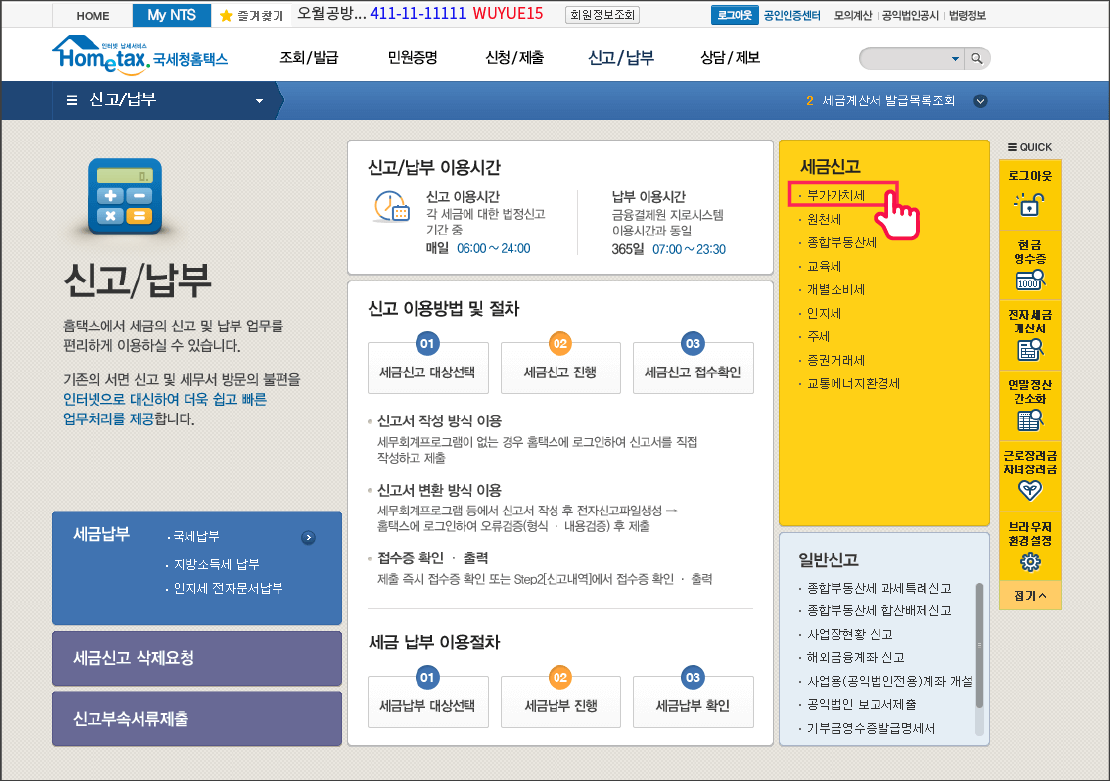This screenshot has height=781, width=1110.
Task: Click the 근로장려금·자녀장려금 heart icon
Action: point(1031,490)
